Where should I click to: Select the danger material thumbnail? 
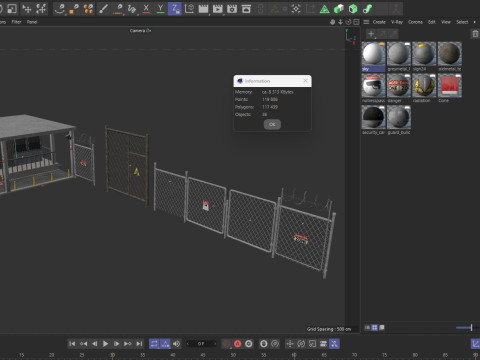(399, 85)
